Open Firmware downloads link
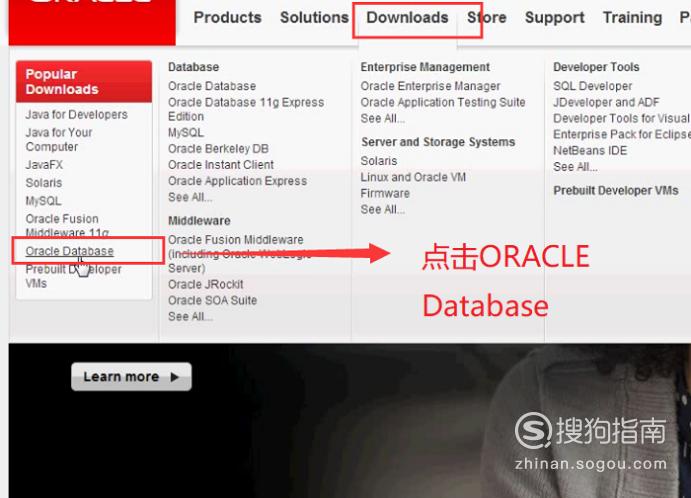The width and height of the screenshot is (691, 498). 385,193
